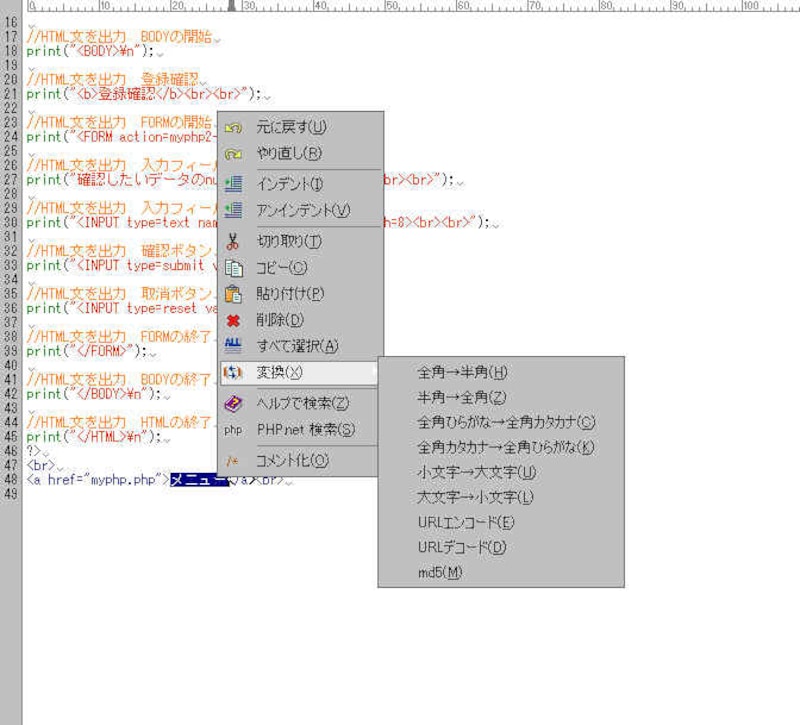Click the copy icon beside コピー
The width and height of the screenshot is (800, 725).
233,268
